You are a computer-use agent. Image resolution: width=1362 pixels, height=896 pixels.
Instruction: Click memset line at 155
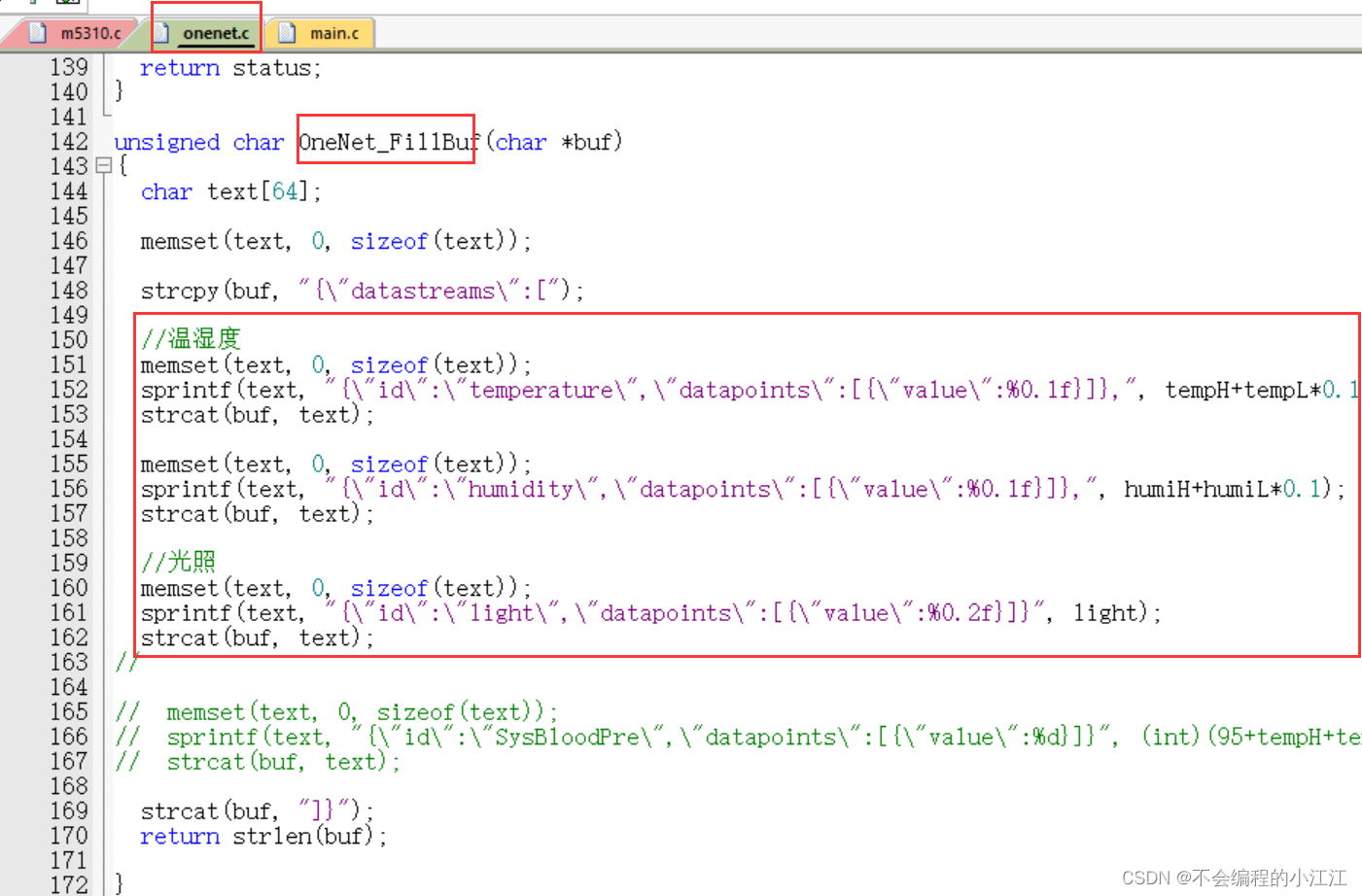(335, 465)
